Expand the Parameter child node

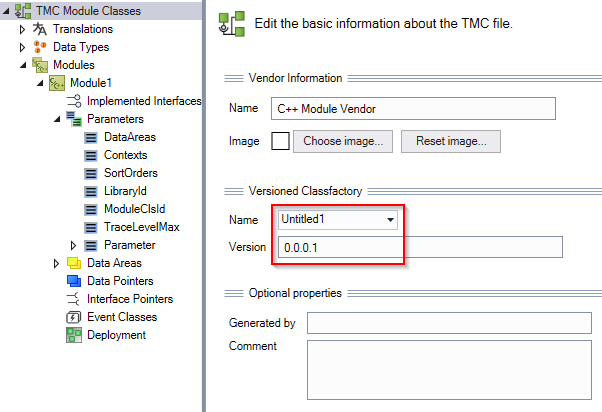[x=73, y=245]
